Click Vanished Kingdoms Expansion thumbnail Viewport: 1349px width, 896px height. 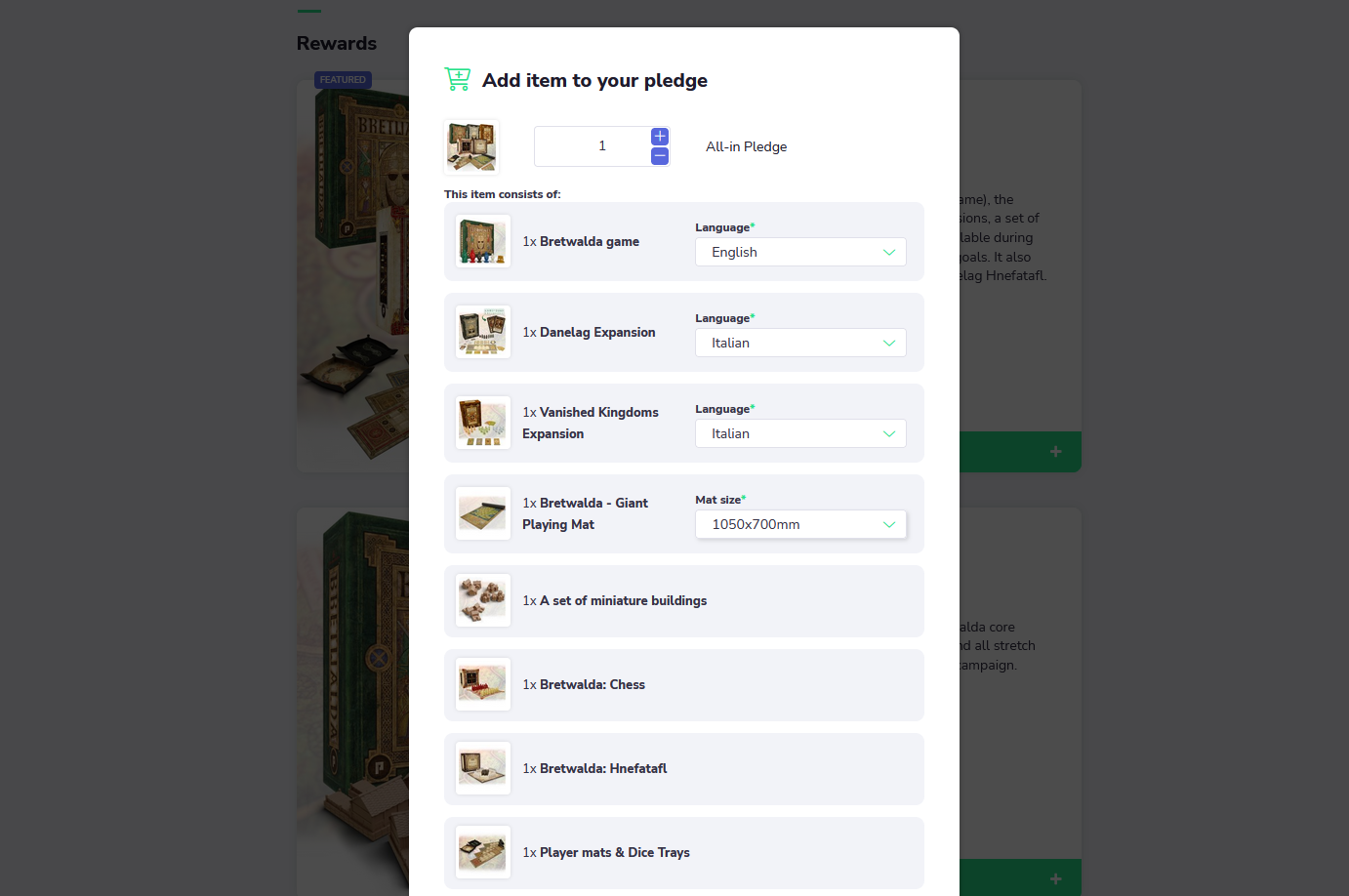[x=483, y=423]
